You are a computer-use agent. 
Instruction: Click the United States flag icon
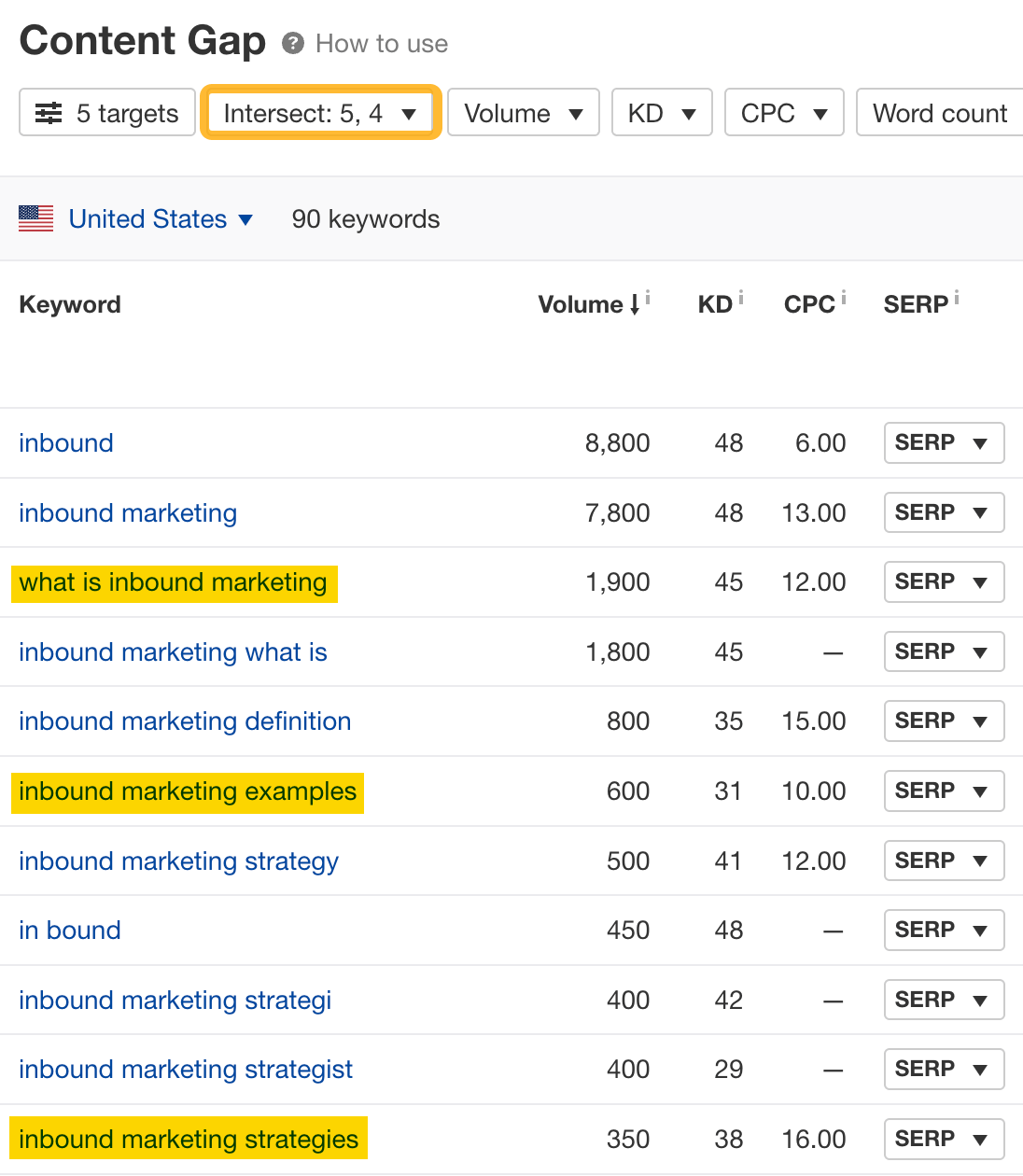(35, 218)
